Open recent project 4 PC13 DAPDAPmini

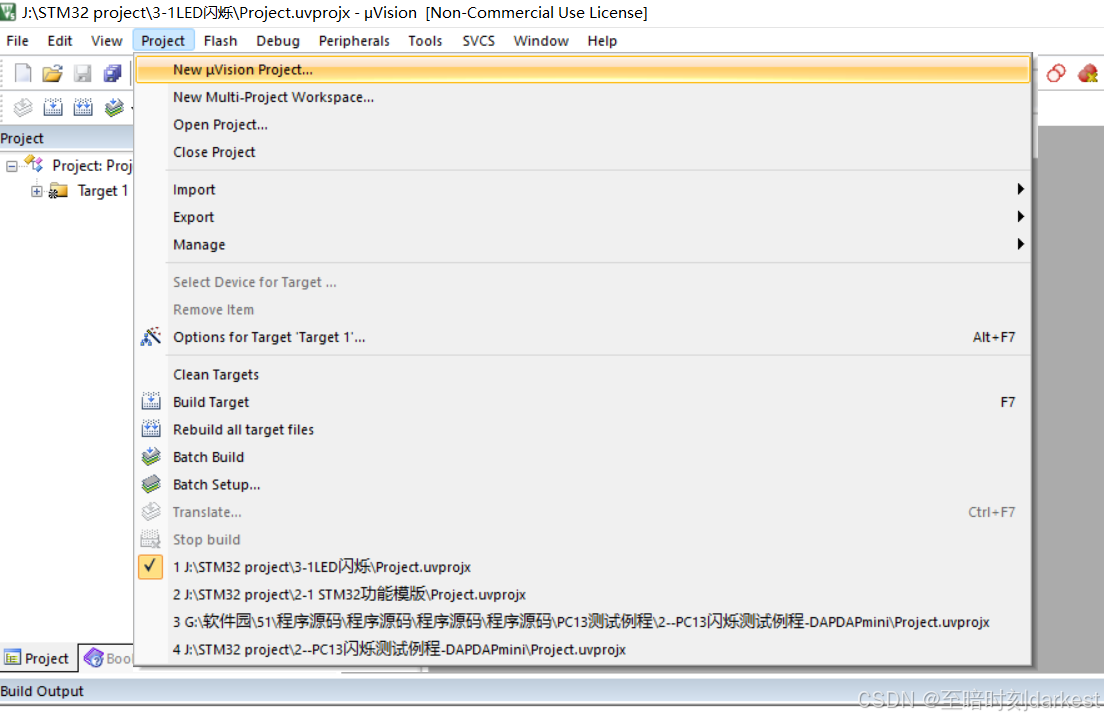click(x=584, y=650)
